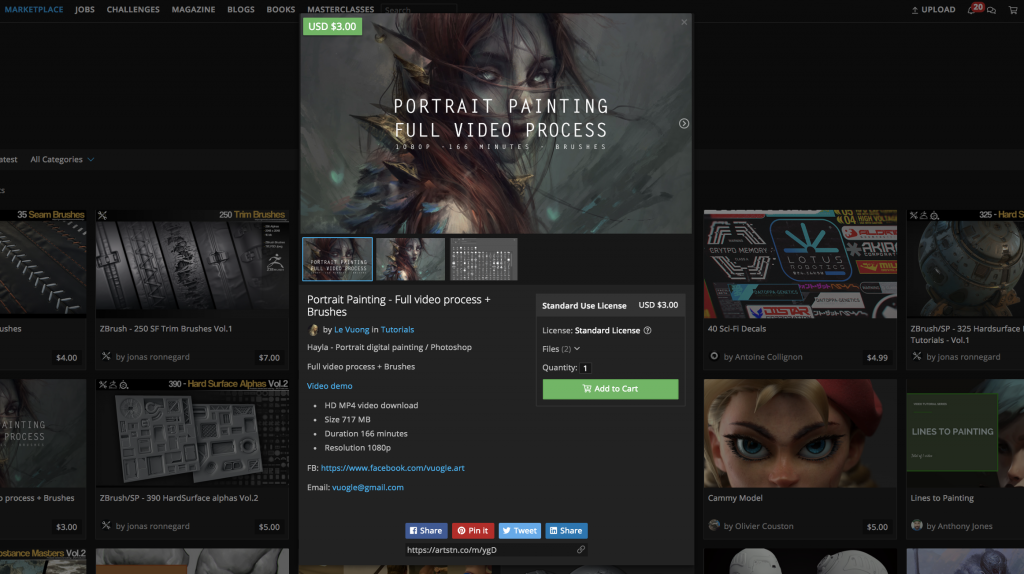Viewport: 1024px width, 574px height.
Task: Open ZBrush/SP - 390 HardSurface alphas Vol.2 title
Action: tap(179, 498)
